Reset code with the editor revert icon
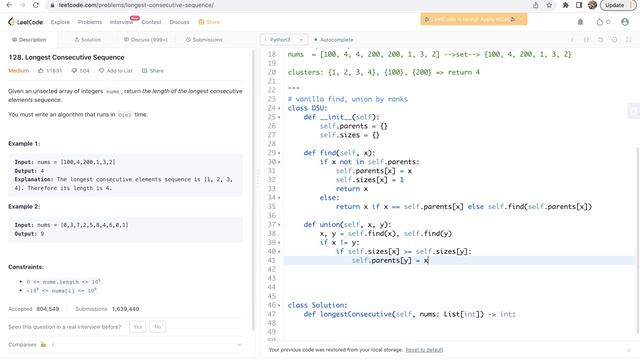 pos(600,40)
